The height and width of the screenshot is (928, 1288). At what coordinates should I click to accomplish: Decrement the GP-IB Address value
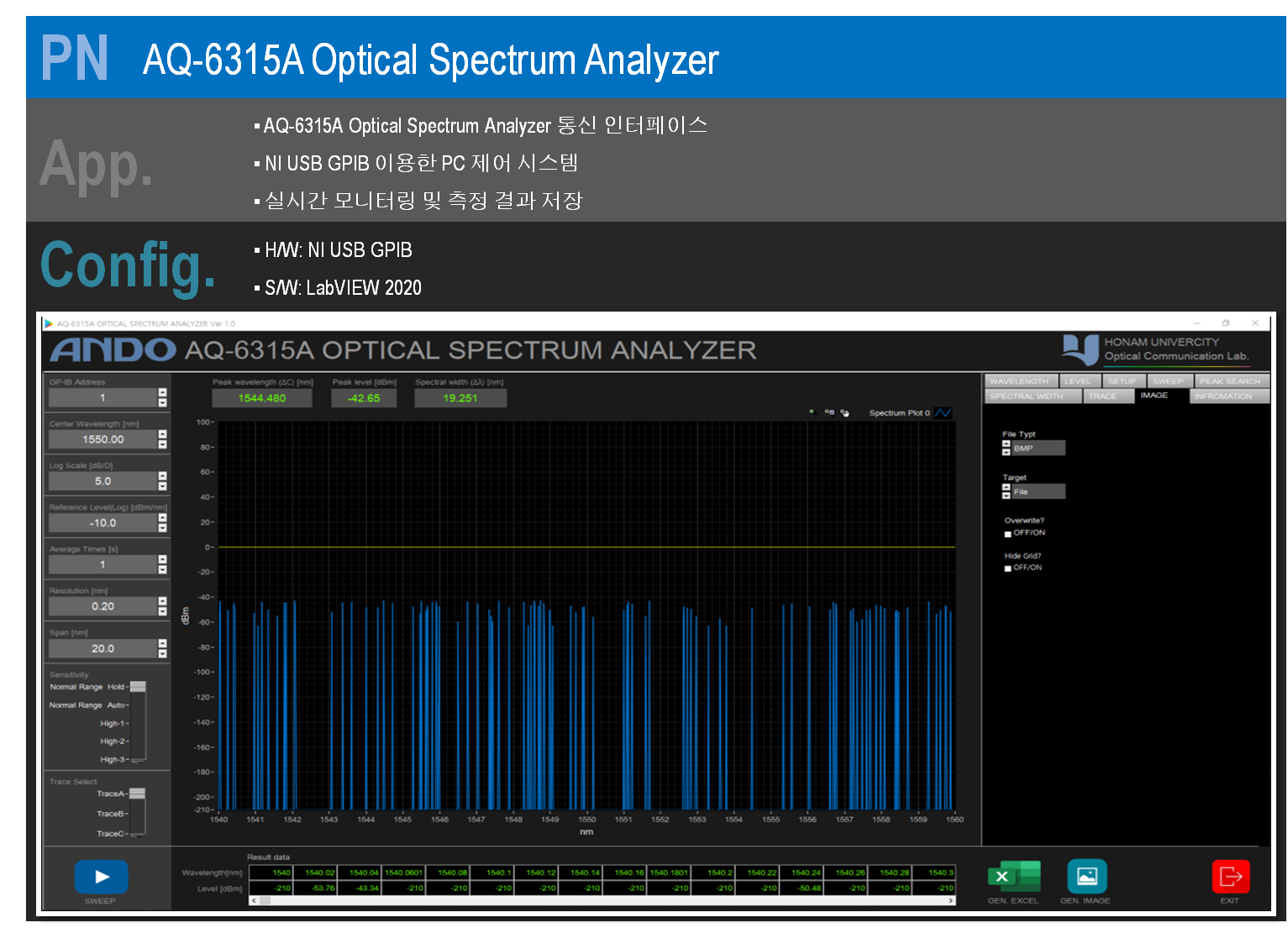click(x=163, y=403)
